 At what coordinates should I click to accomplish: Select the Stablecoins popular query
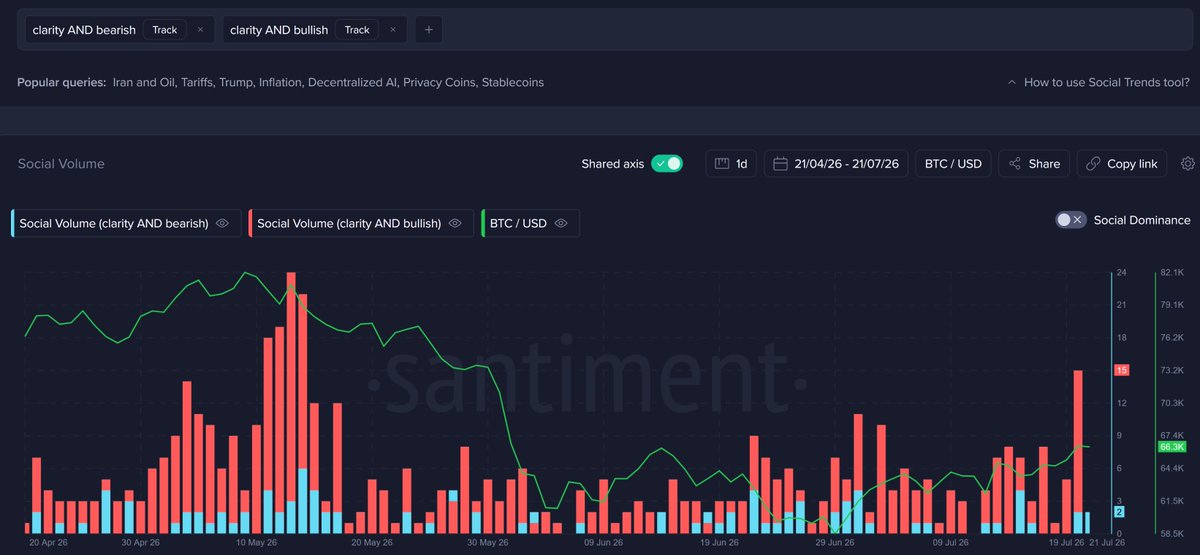pyautogui.click(x=513, y=82)
